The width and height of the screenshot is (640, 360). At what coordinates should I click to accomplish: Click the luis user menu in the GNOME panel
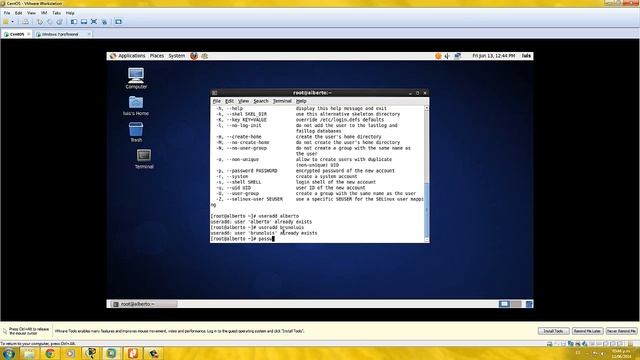click(x=526, y=56)
